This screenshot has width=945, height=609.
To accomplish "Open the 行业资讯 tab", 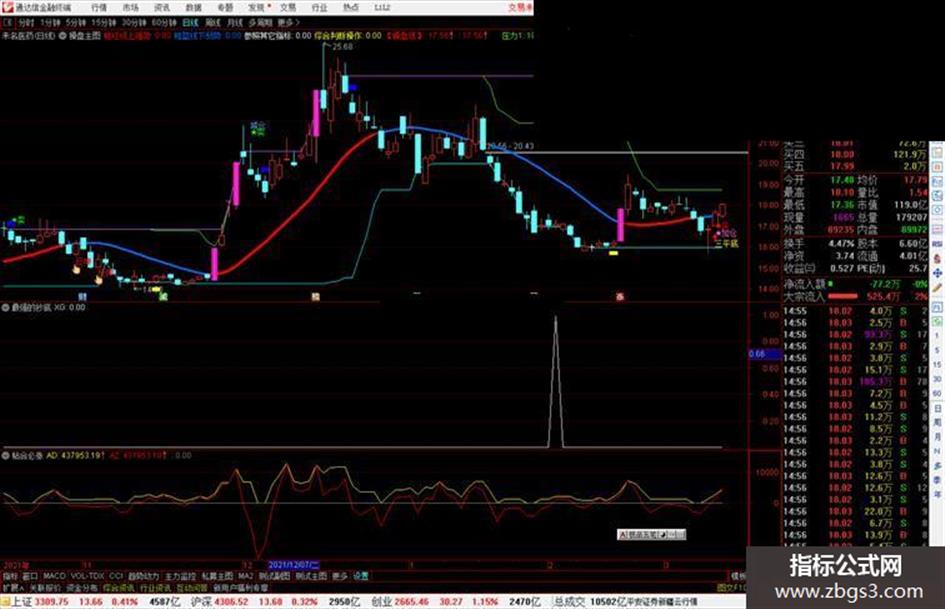I will click(155, 587).
